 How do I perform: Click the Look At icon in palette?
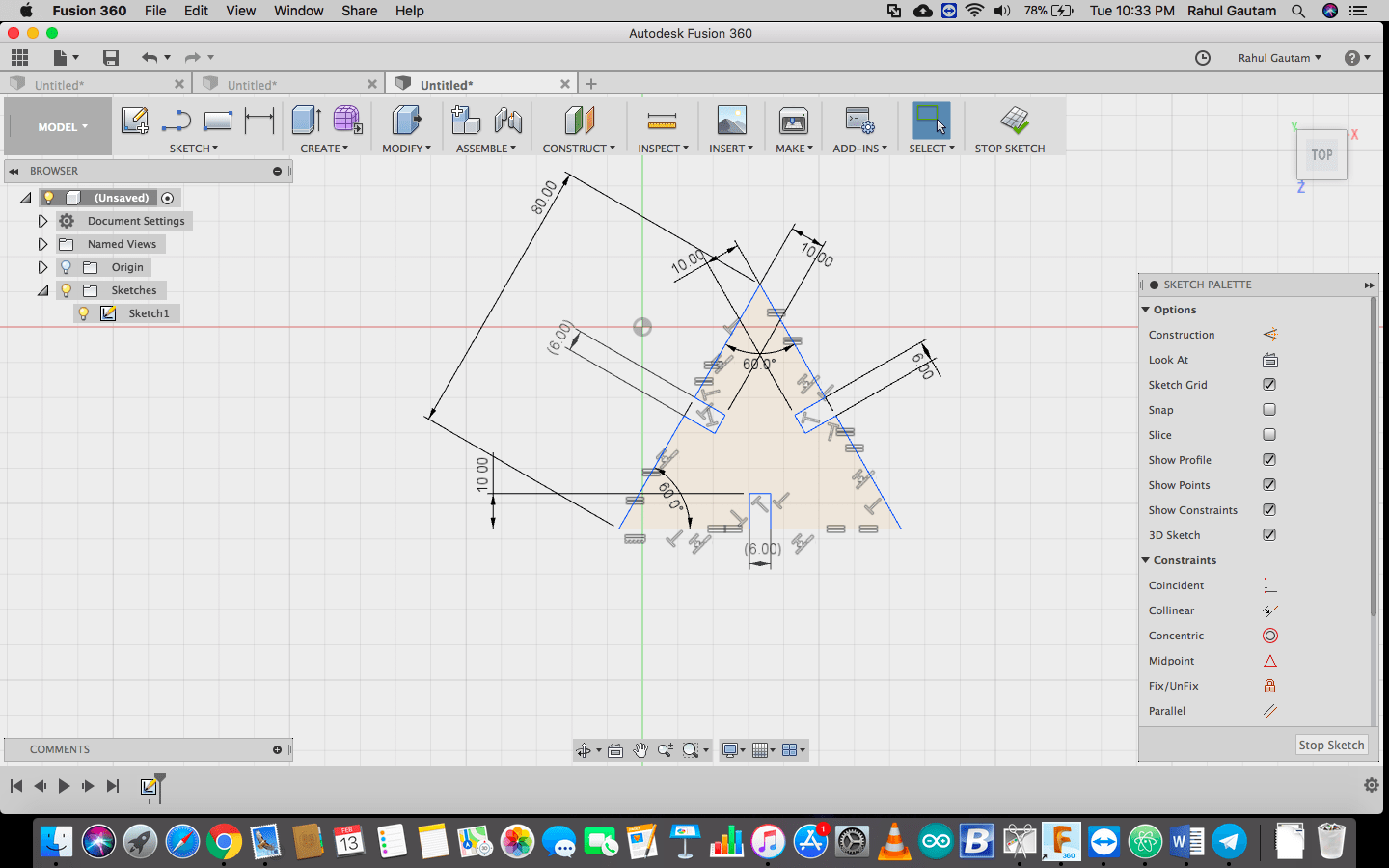click(1269, 360)
